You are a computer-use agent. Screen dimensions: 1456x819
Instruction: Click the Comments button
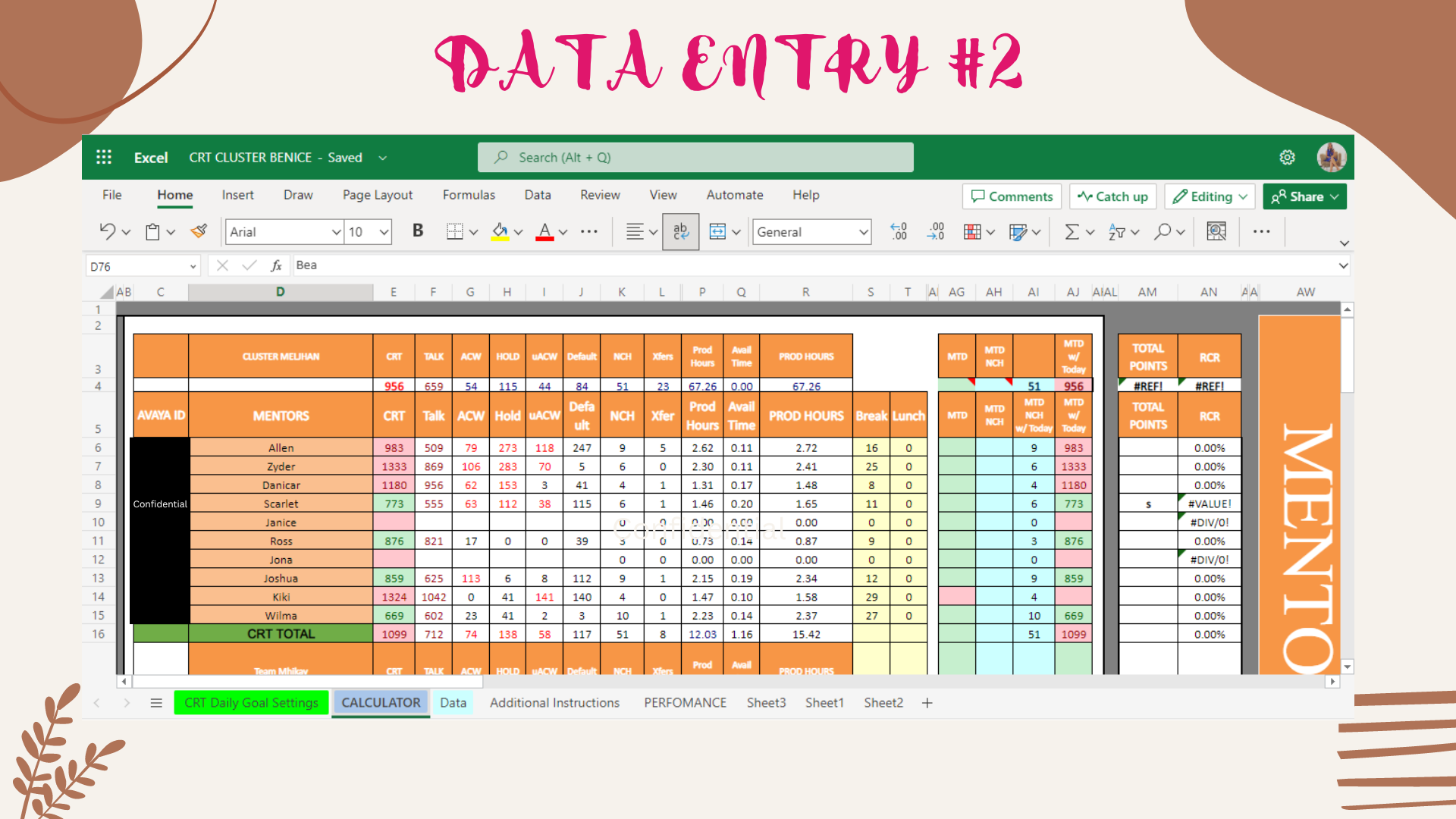tap(1012, 196)
